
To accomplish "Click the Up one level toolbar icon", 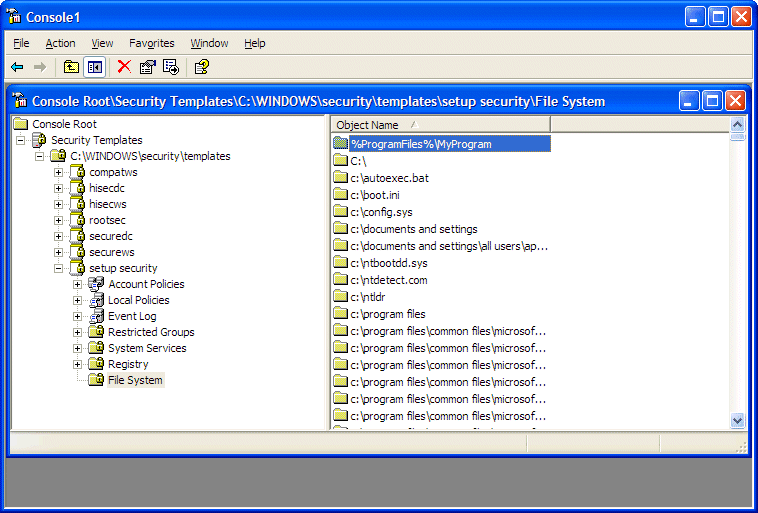I will [72, 67].
